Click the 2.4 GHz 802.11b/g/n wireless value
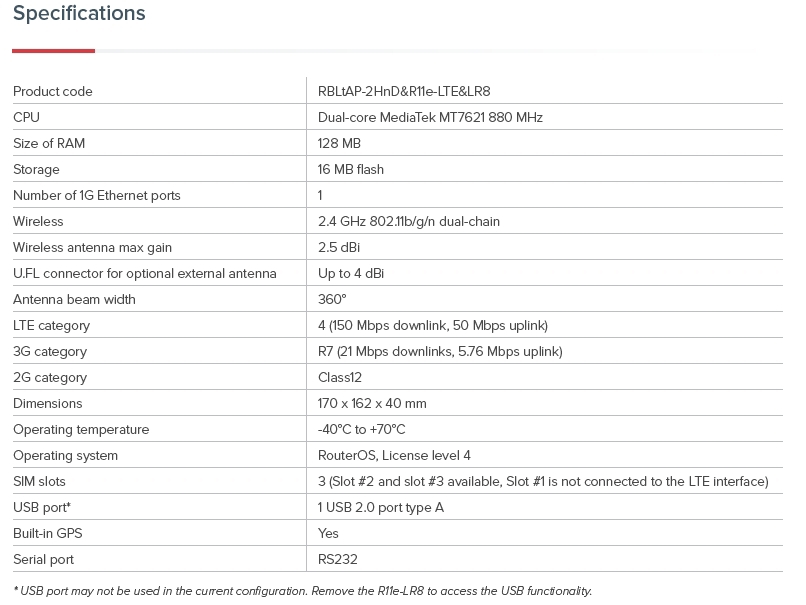 click(x=409, y=222)
